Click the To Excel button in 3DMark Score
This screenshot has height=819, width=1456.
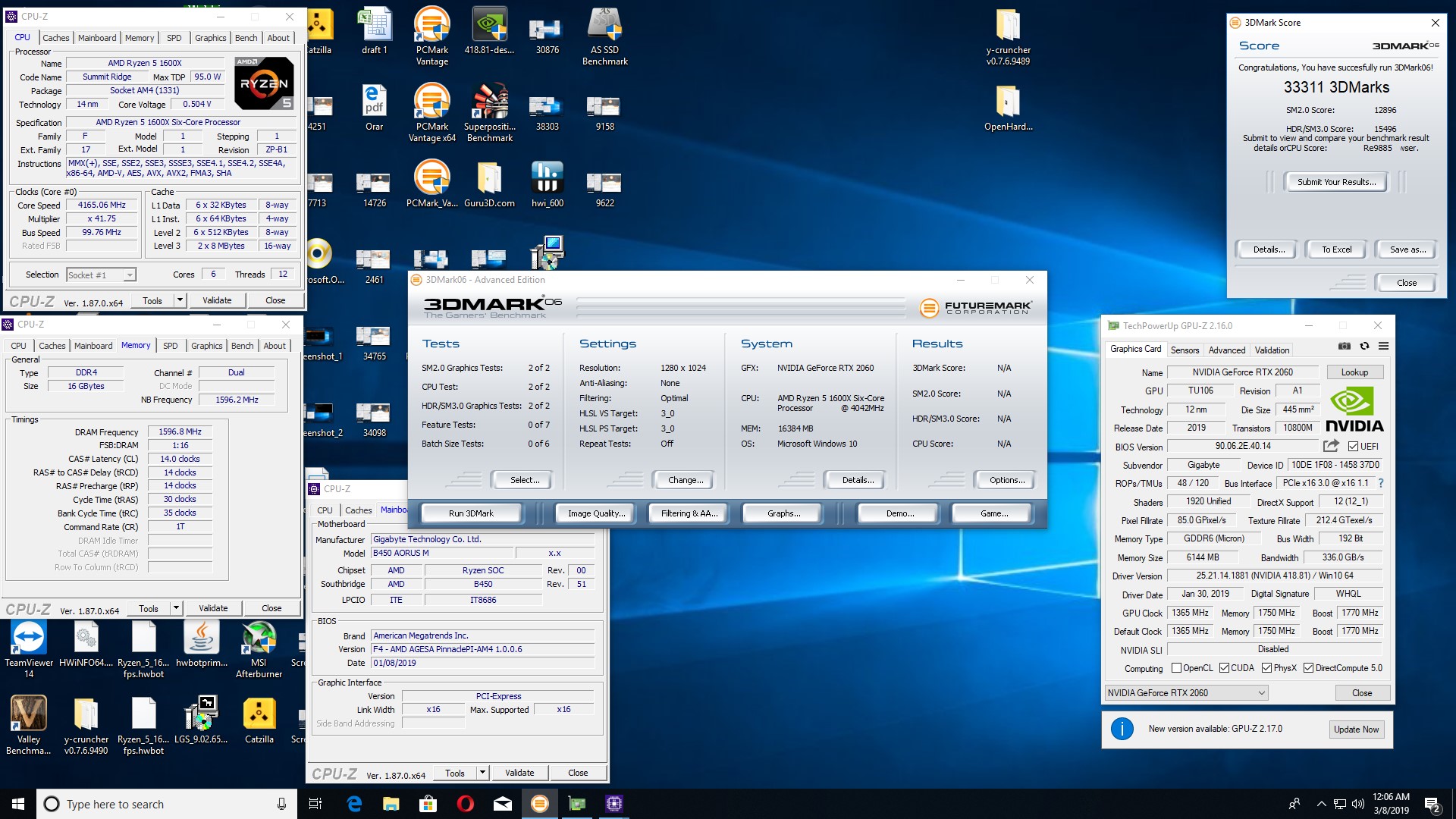pos(1336,249)
